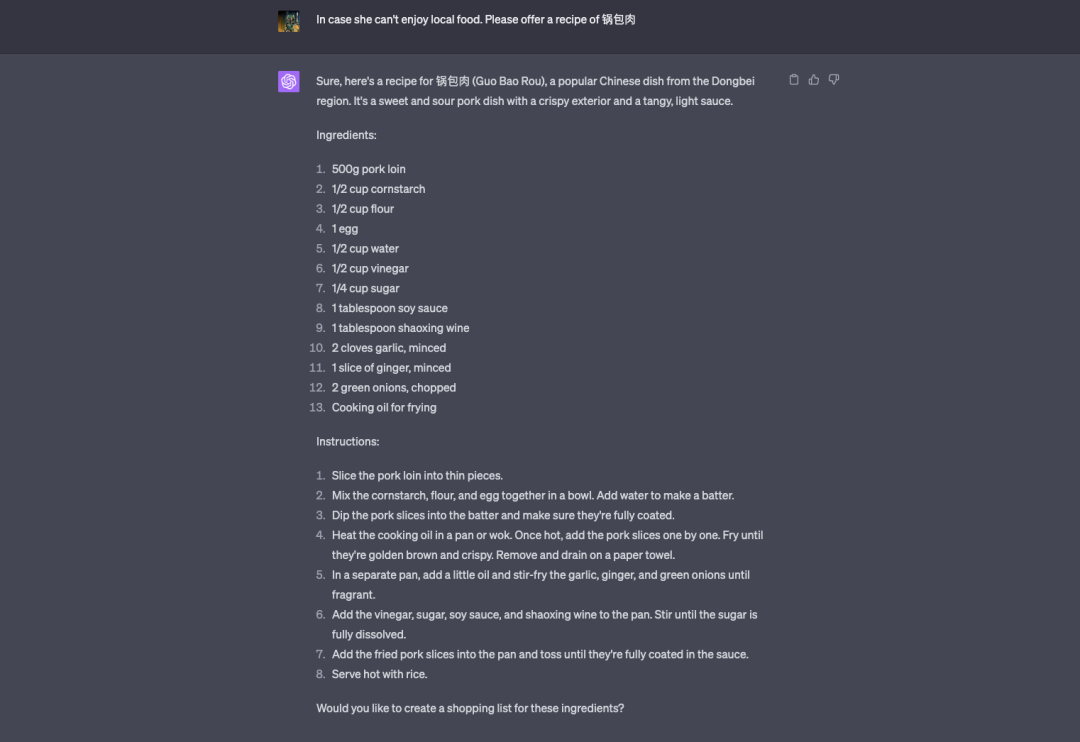The width and height of the screenshot is (1080, 742).
Task: Click the "500g pork loin" ingredient
Action: click(368, 169)
